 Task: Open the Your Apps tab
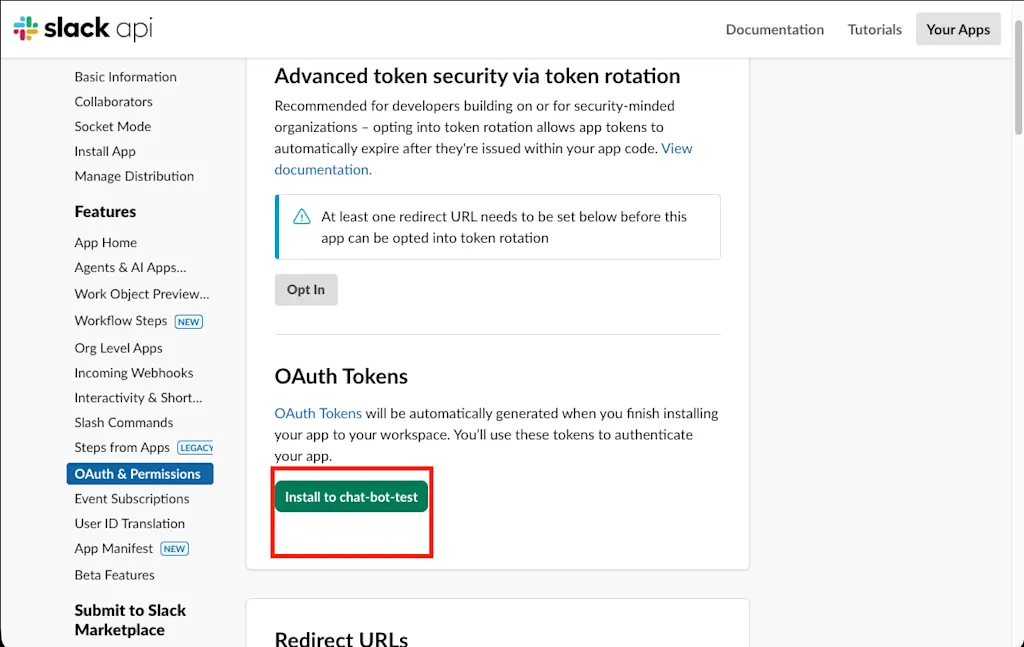[x=958, y=29]
